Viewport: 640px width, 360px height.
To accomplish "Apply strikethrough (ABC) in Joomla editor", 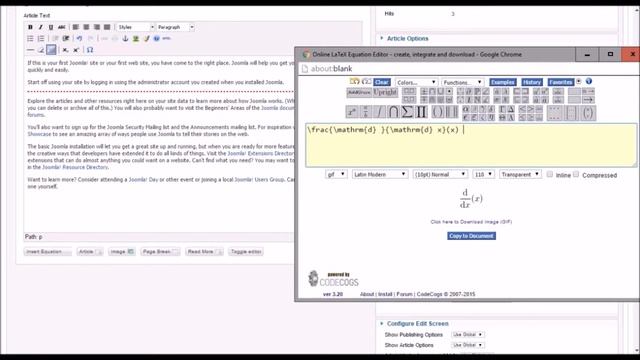I will 61,27.
